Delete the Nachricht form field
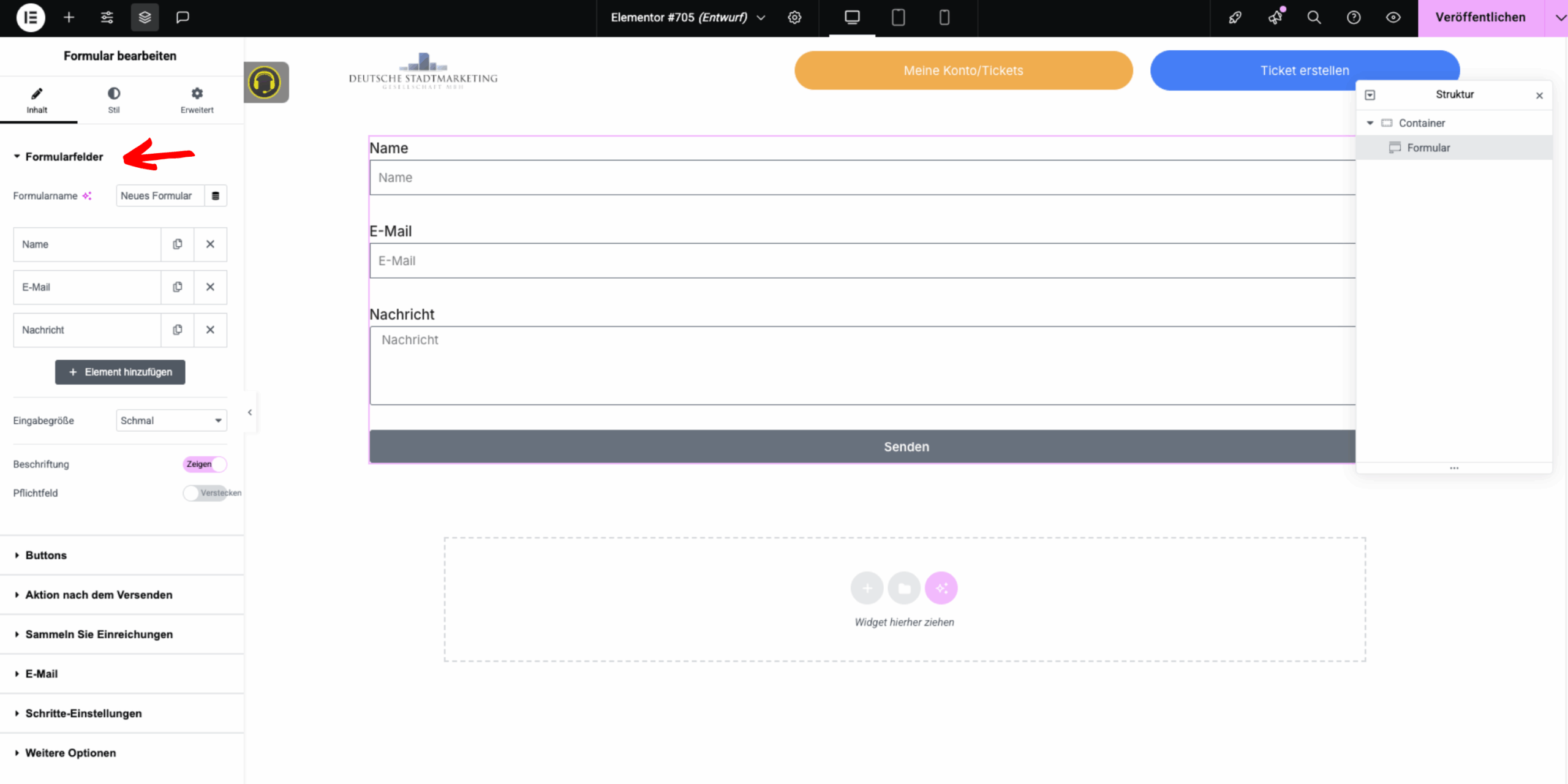The image size is (1568, 784). [210, 330]
